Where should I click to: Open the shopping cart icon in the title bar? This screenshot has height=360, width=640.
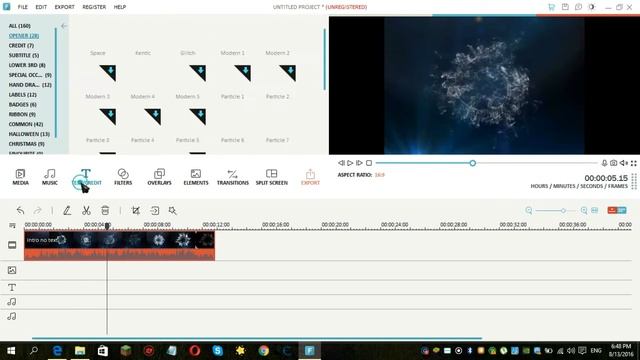click(551, 7)
